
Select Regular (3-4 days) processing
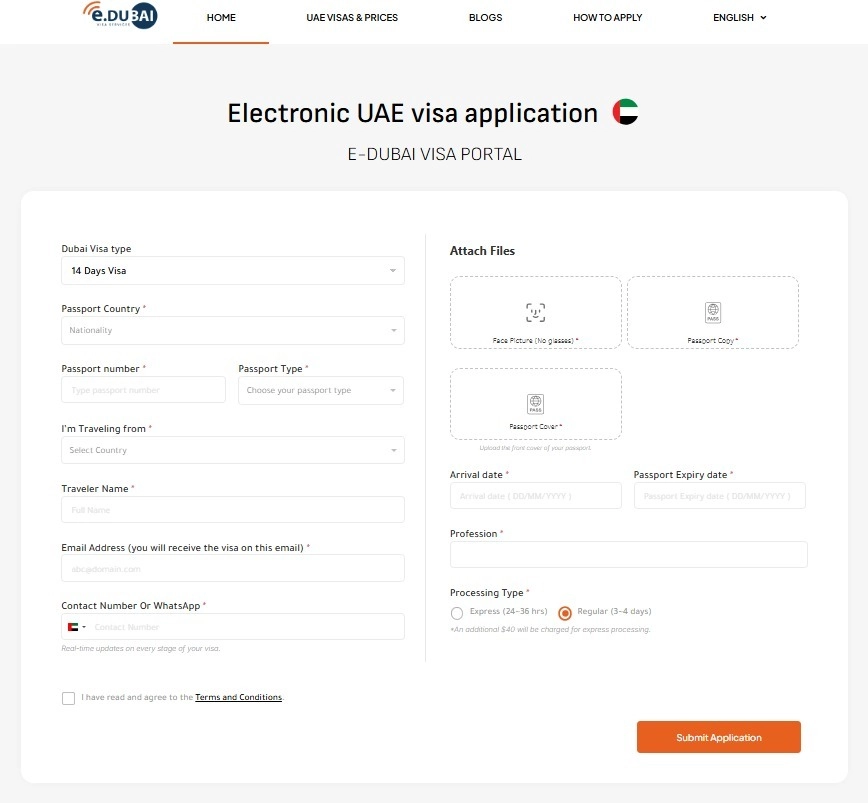coord(565,613)
